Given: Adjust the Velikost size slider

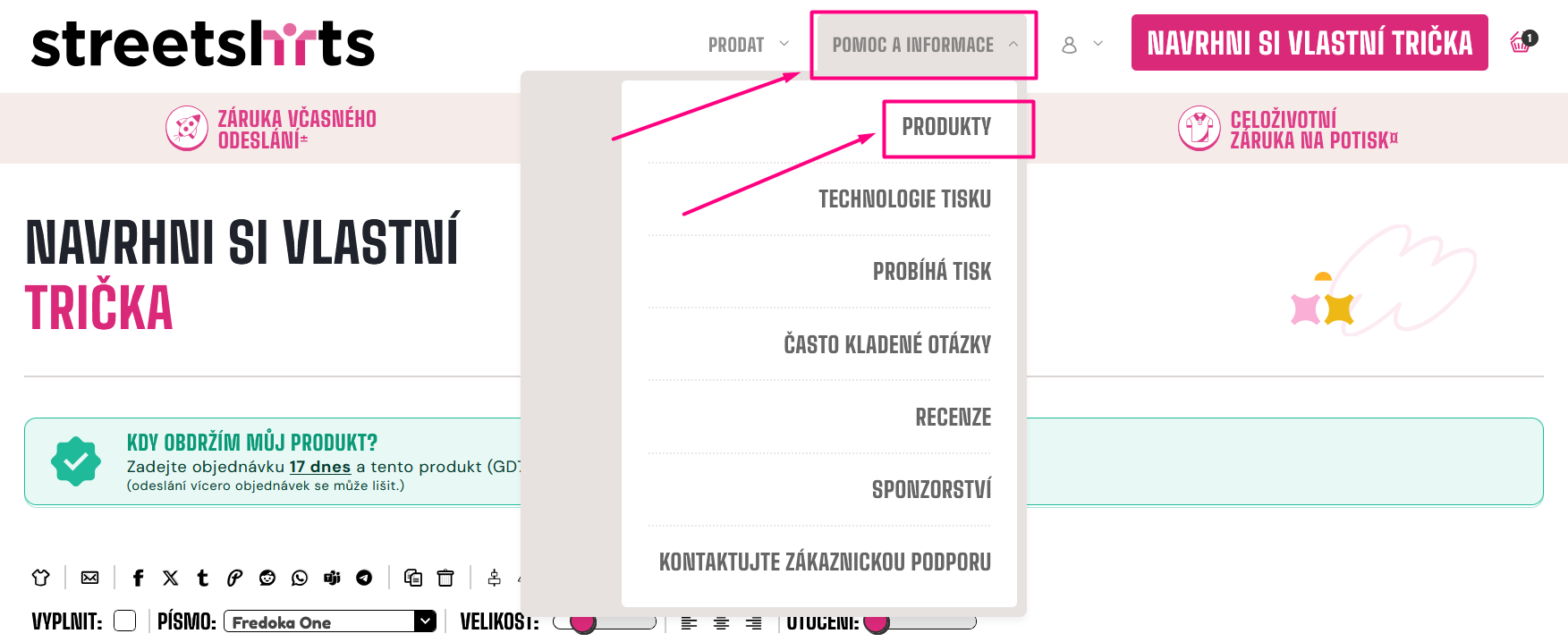Looking at the screenshot, I should (583, 622).
